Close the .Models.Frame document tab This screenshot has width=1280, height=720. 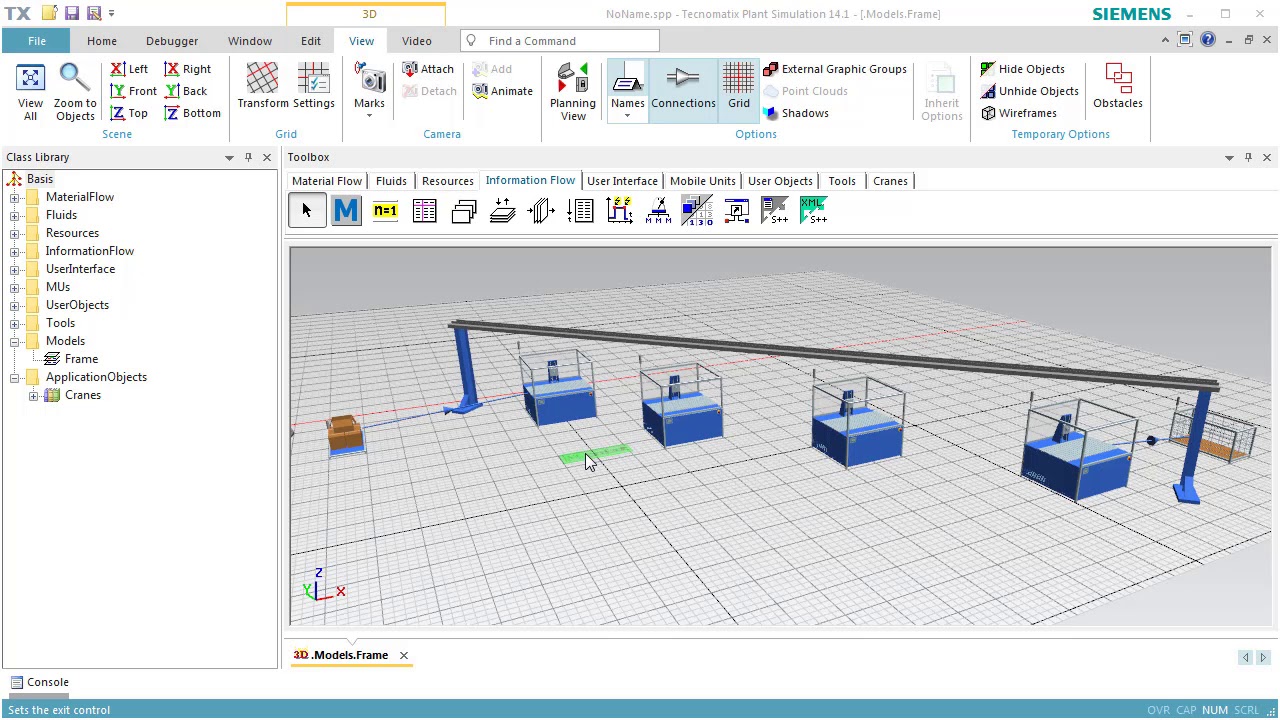click(404, 655)
